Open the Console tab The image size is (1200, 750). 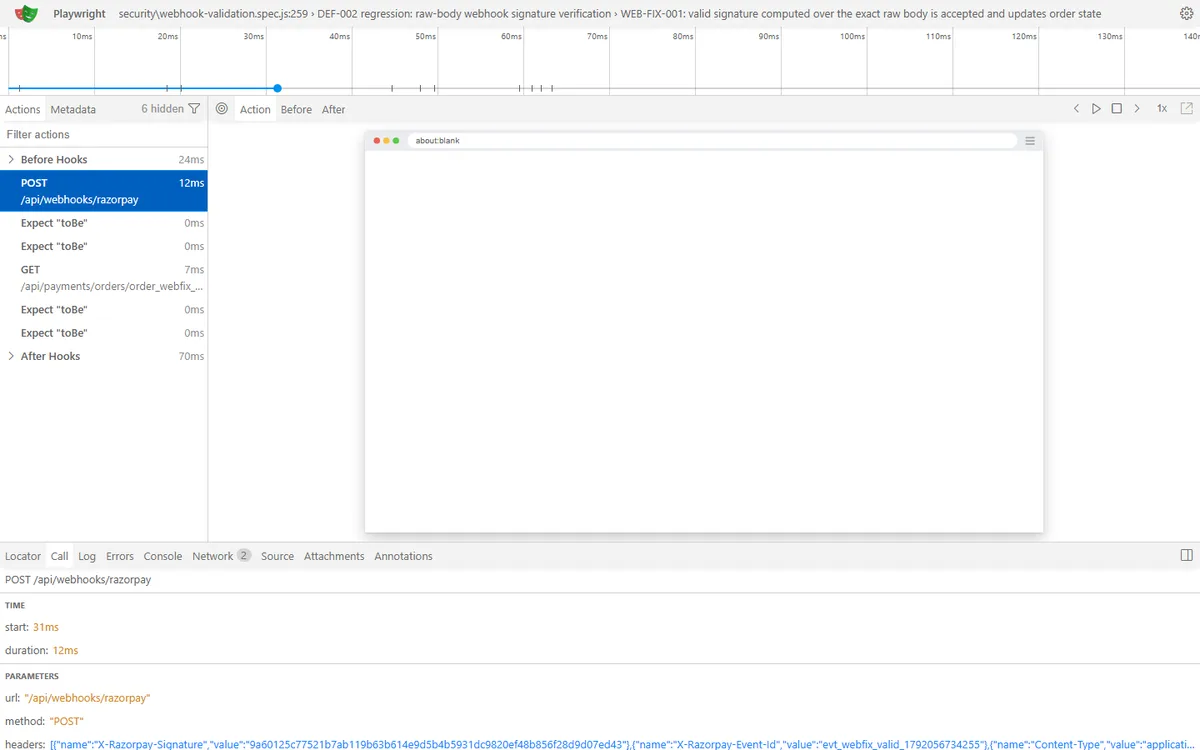point(163,556)
